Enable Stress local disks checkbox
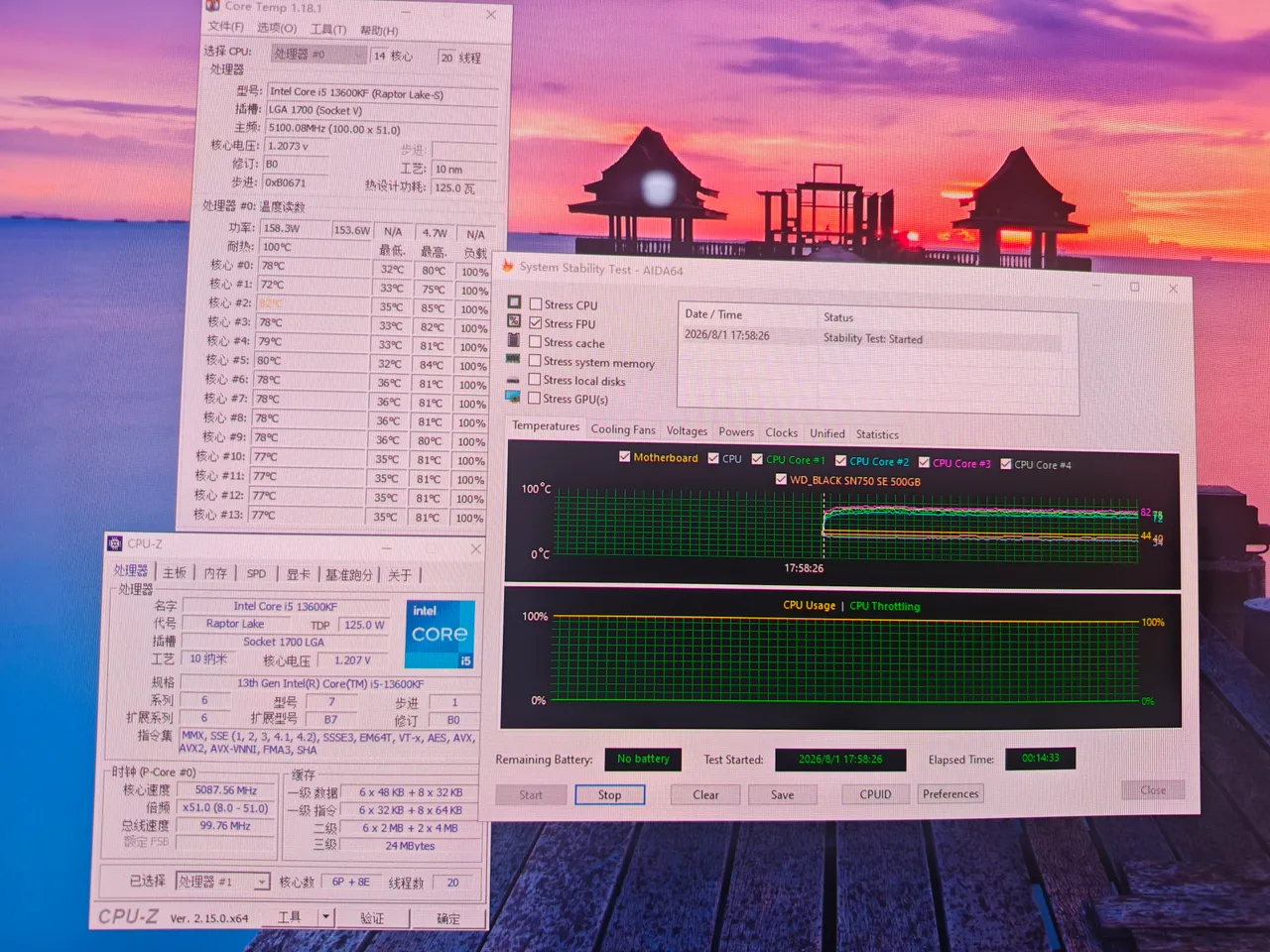The height and width of the screenshot is (952, 1270). point(535,380)
